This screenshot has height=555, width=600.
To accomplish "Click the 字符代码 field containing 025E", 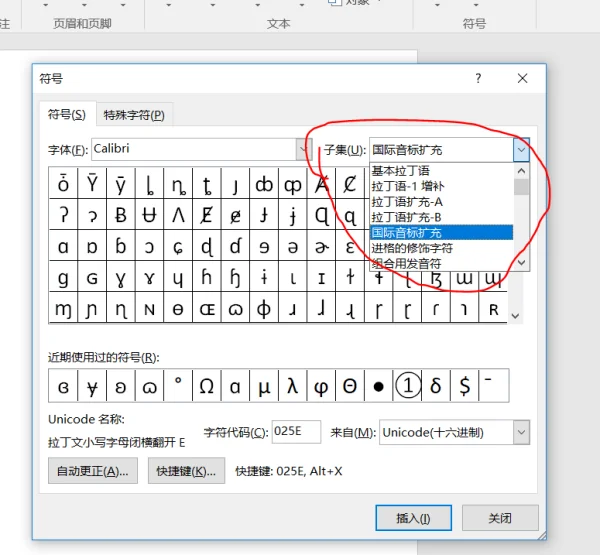I will coord(297,432).
